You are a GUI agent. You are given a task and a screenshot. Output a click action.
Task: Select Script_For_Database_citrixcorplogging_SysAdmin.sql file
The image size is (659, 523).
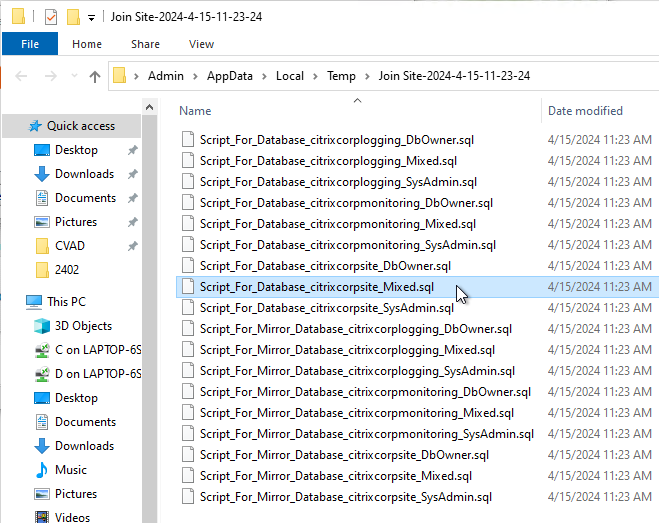point(338,182)
